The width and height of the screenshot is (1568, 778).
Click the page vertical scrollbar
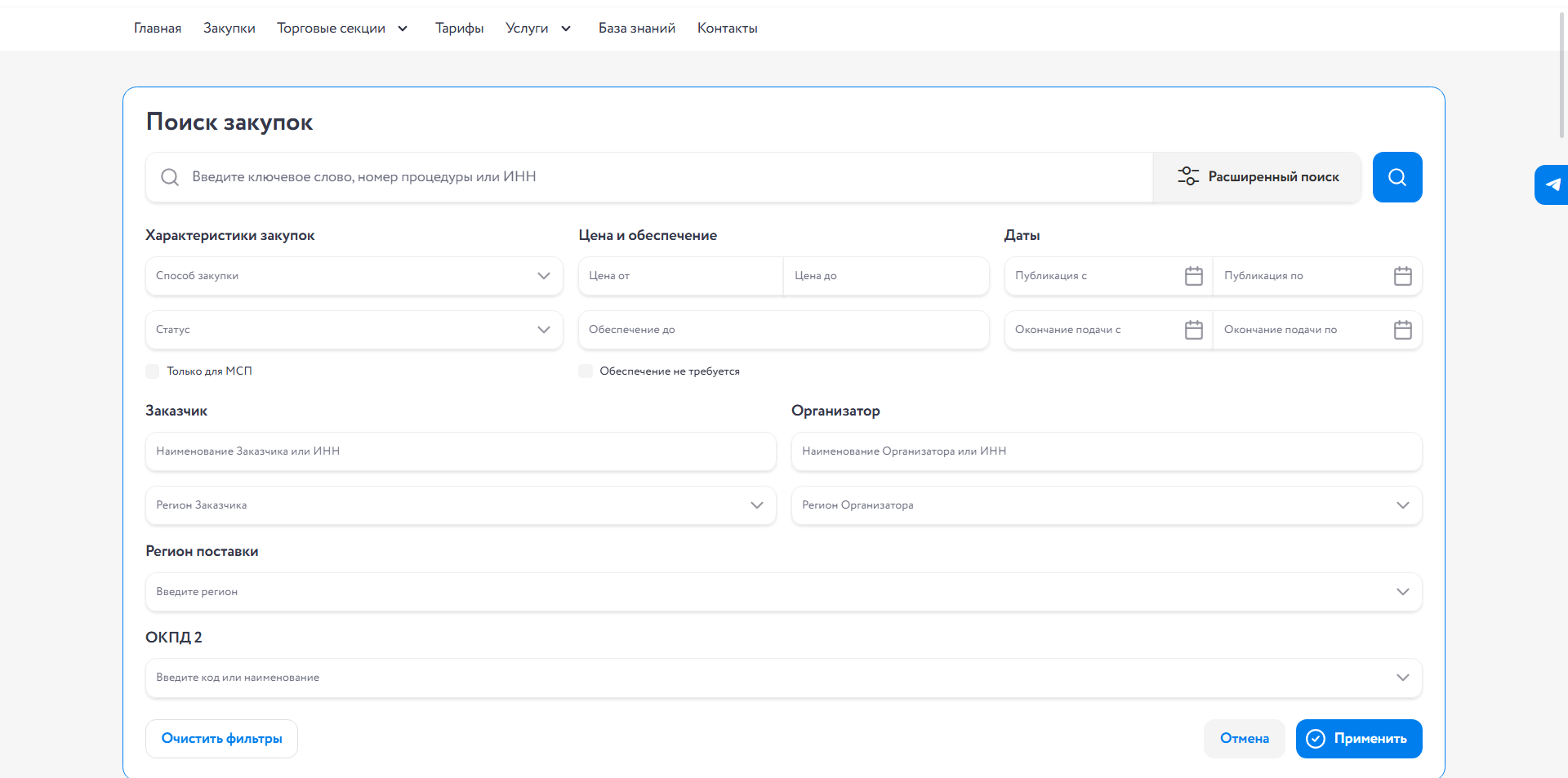click(x=1562, y=73)
